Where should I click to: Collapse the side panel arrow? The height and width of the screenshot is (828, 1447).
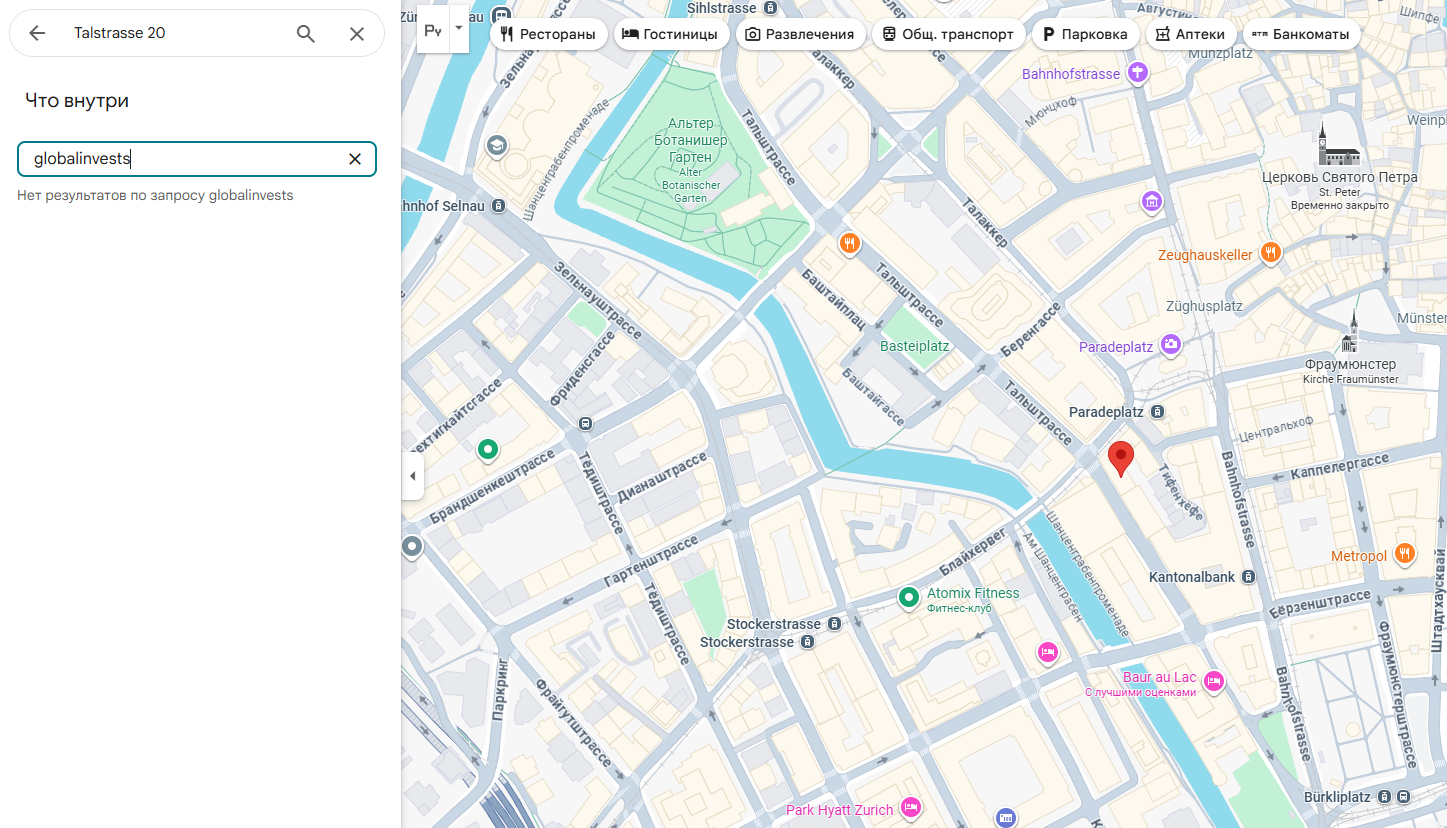coord(413,476)
